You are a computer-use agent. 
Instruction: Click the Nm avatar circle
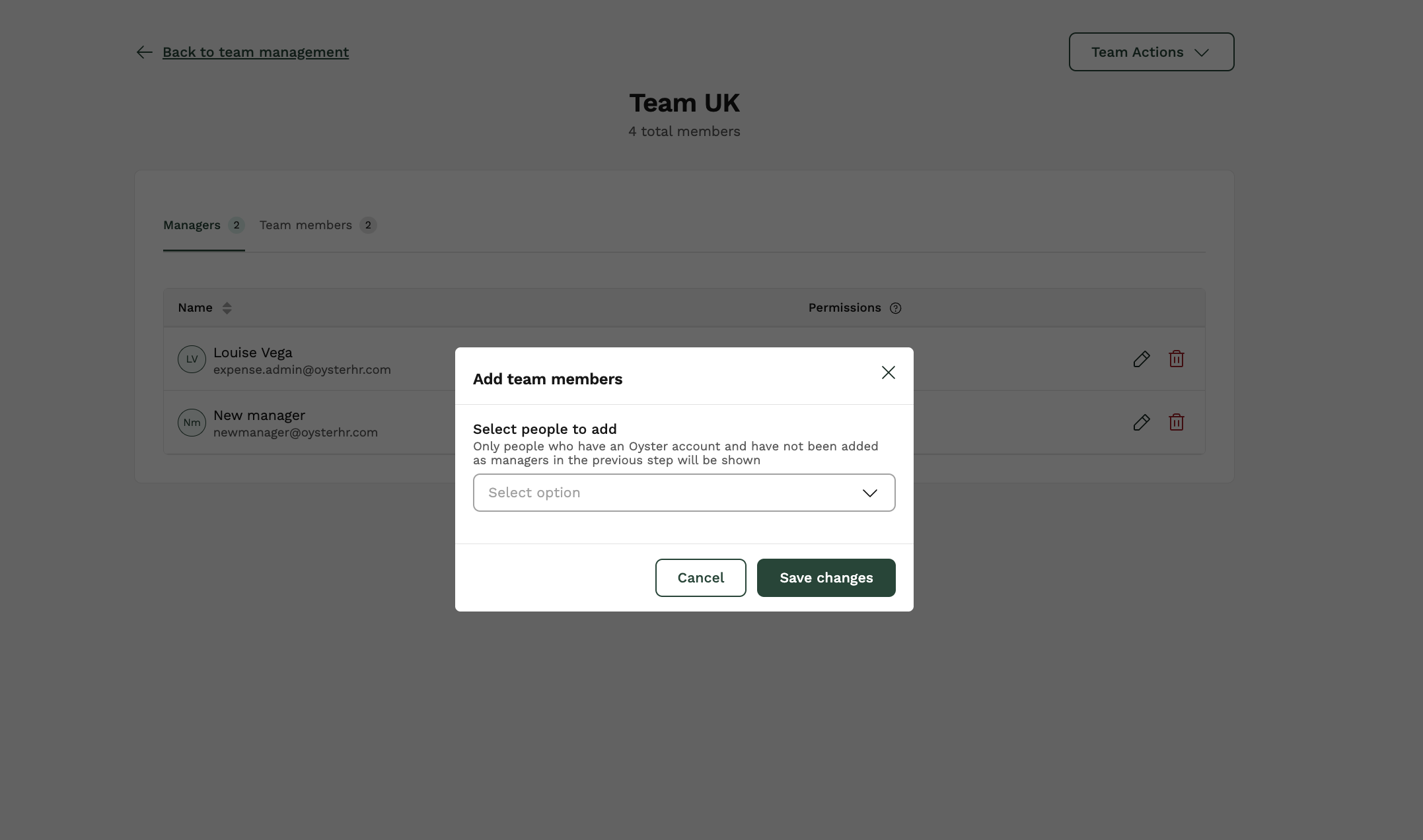[192, 423]
